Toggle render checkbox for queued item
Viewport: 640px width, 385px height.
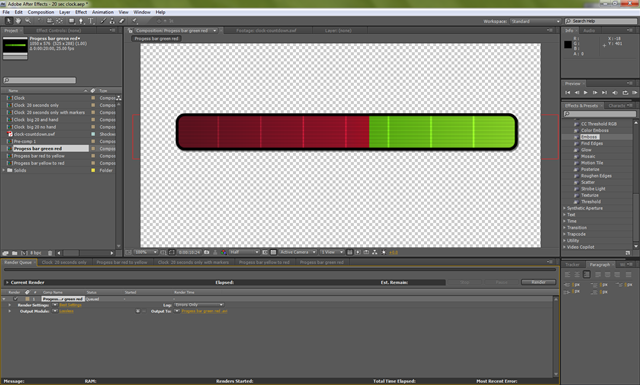pos(16,299)
